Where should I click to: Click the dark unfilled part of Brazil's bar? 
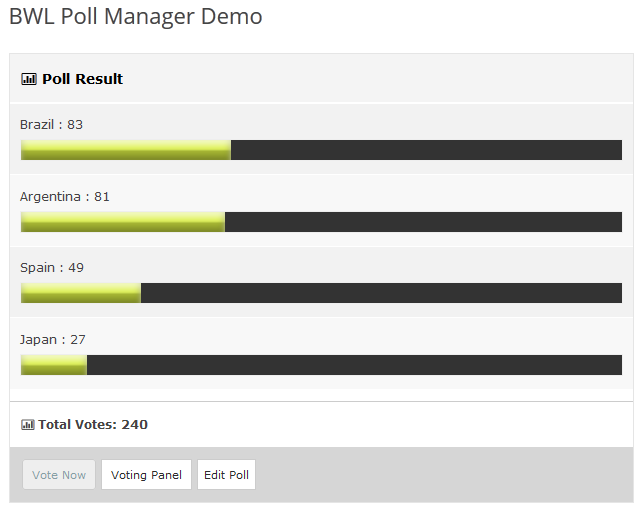[x=426, y=150]
